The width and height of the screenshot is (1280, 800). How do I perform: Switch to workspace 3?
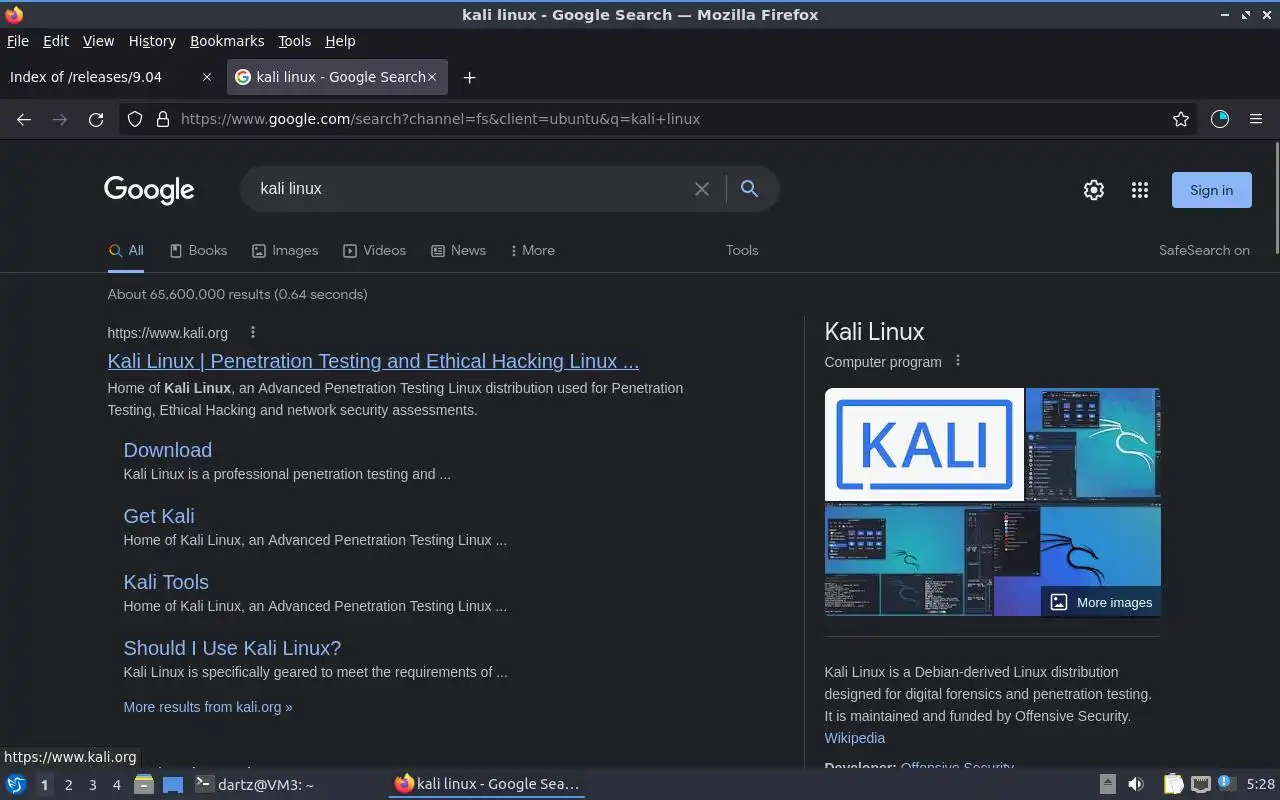pyautogui.click(x=93, y=785)
